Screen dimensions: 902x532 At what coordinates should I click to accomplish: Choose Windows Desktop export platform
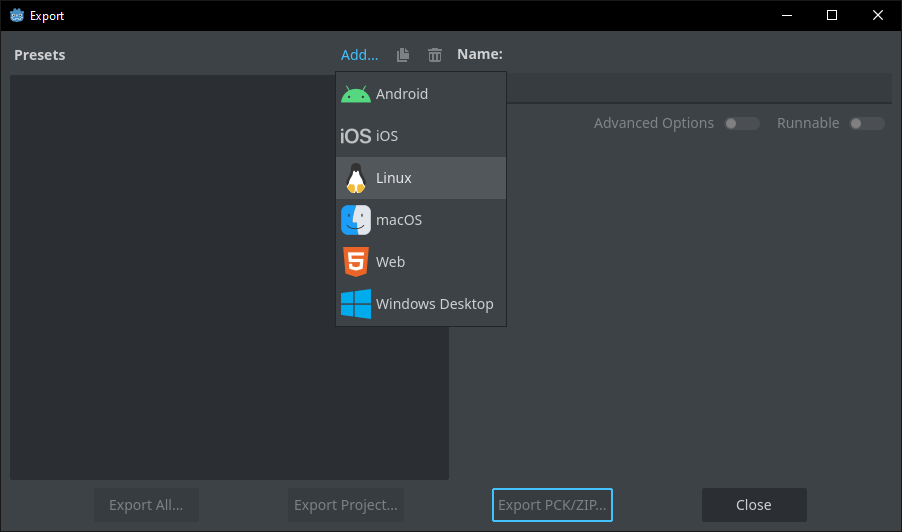point(421,304)
